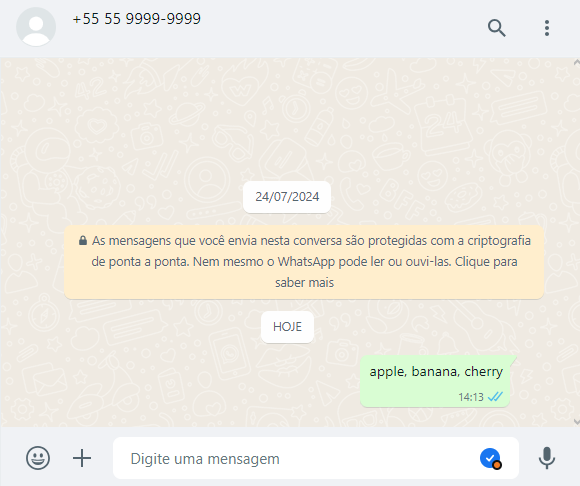Image resolution: width=580 pixels, height=486 pixels.
Task: Start voice recording with microphone icon
Action: click(x=547, y=458)
